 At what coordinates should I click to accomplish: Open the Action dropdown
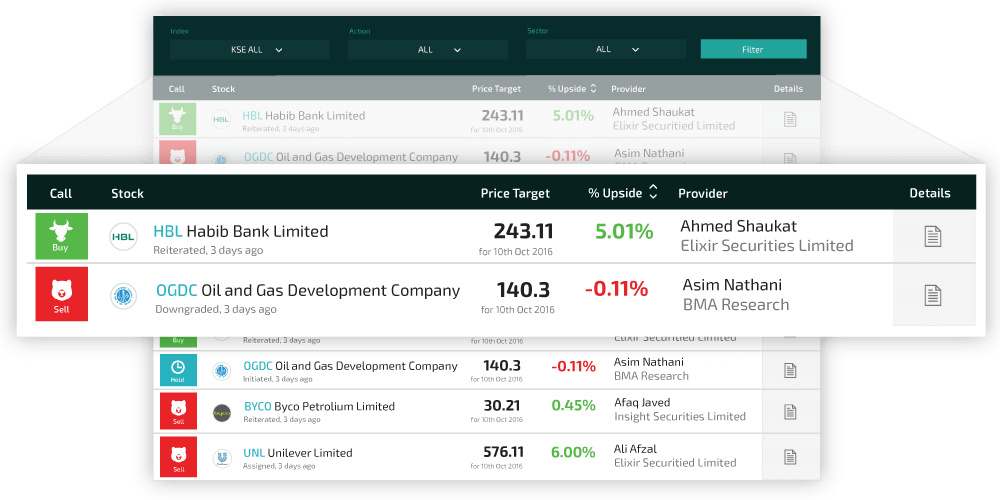point(428,50)
